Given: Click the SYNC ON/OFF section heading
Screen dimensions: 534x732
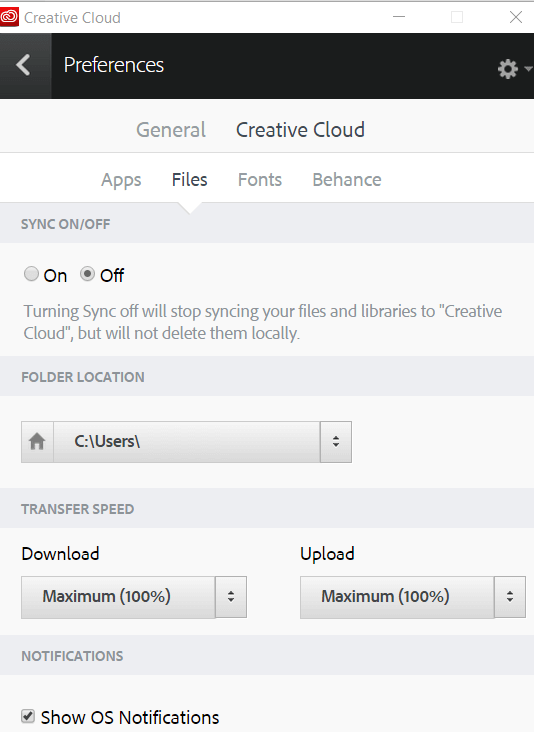Looking at the screenshot, I should [x=66, y=224].
